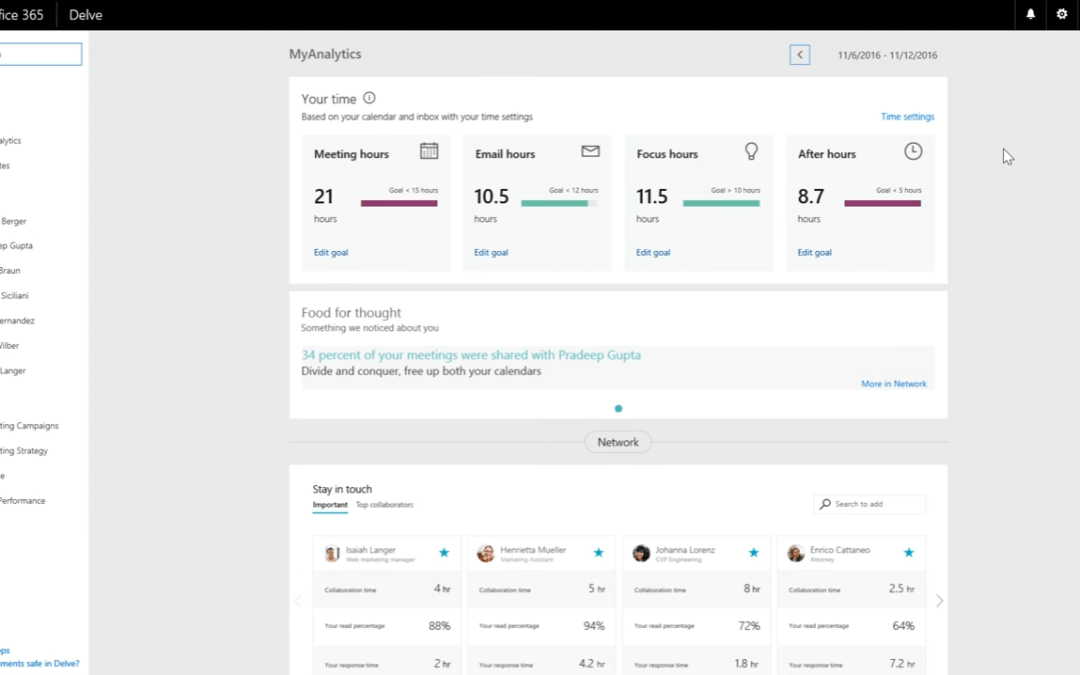Click the Food for thought carousel dot
This screenshot has height=675, width=1080.
click(x=619, y=408)
